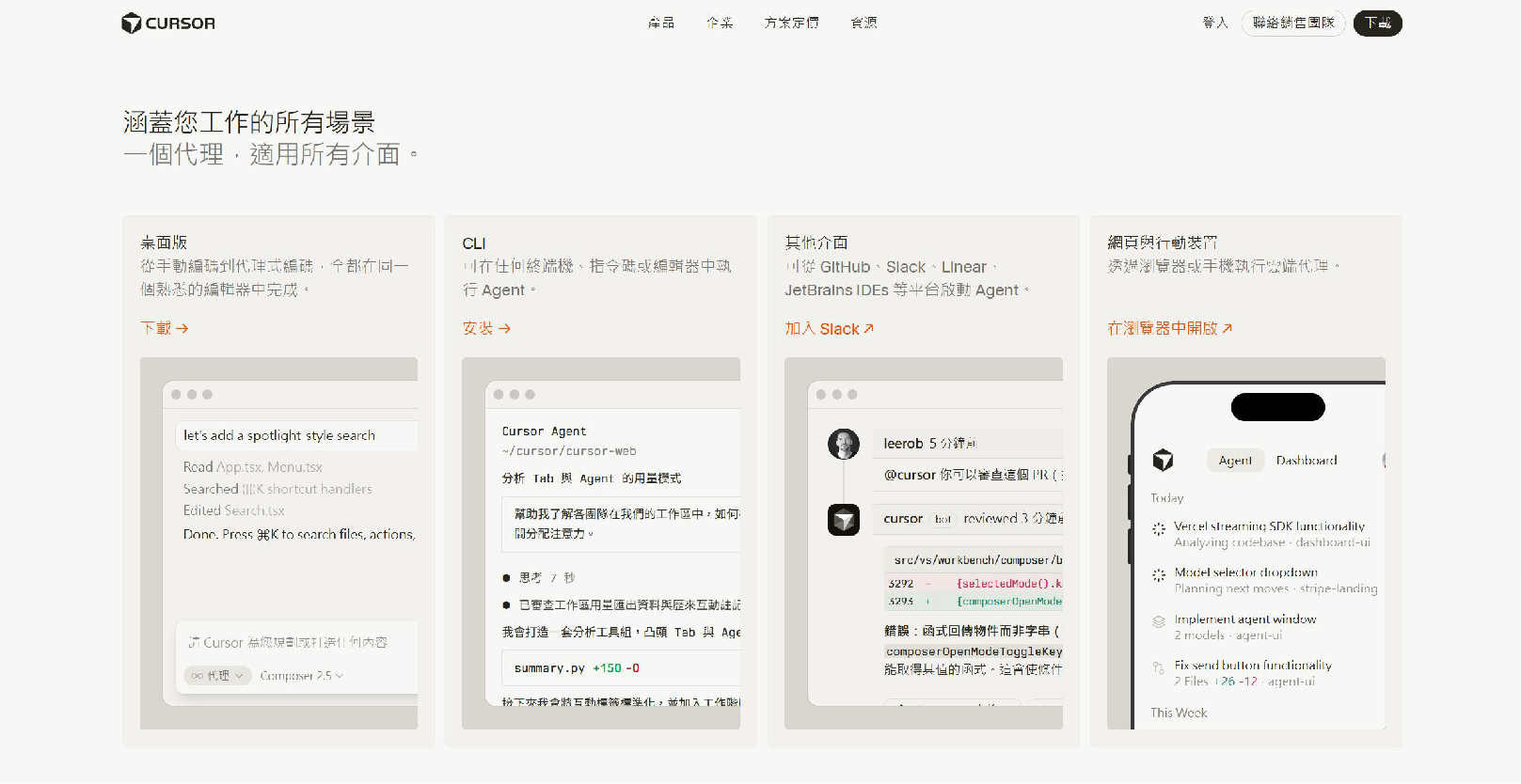Click the bot badge next to cursor
Image resolution: width=1521 pixels, height=784 pixels.
943,519
